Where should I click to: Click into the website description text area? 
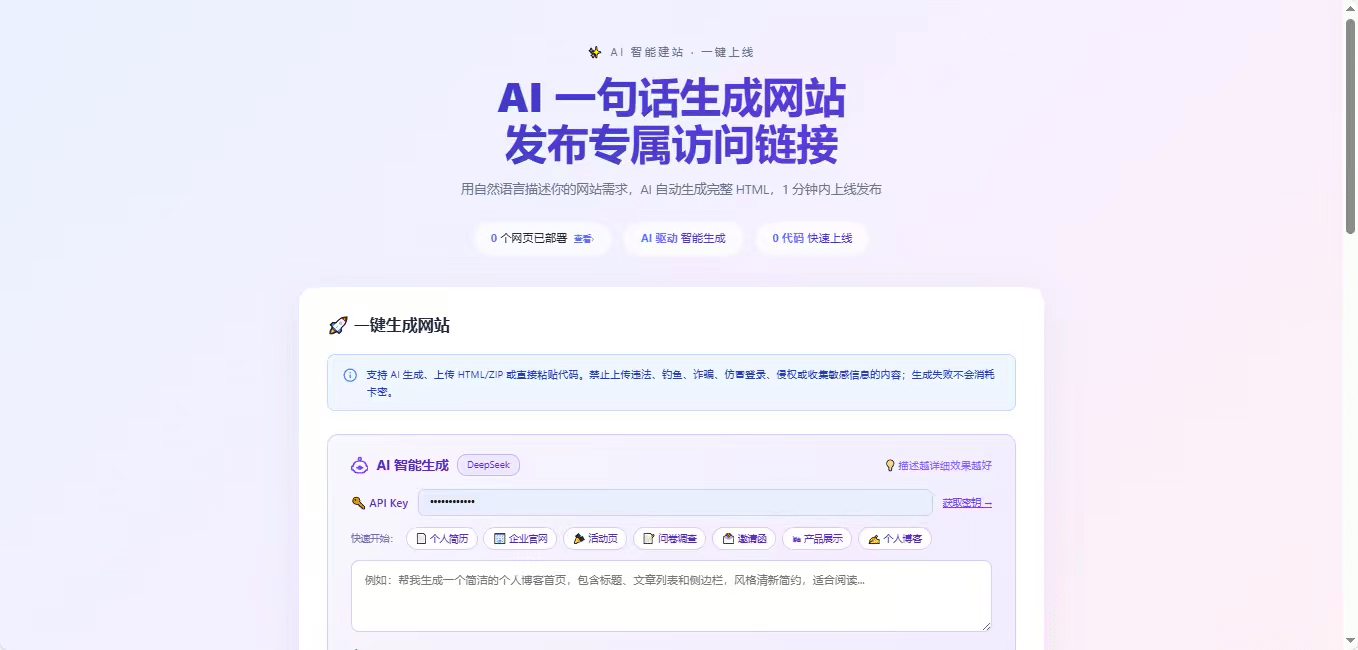(671, 596)
